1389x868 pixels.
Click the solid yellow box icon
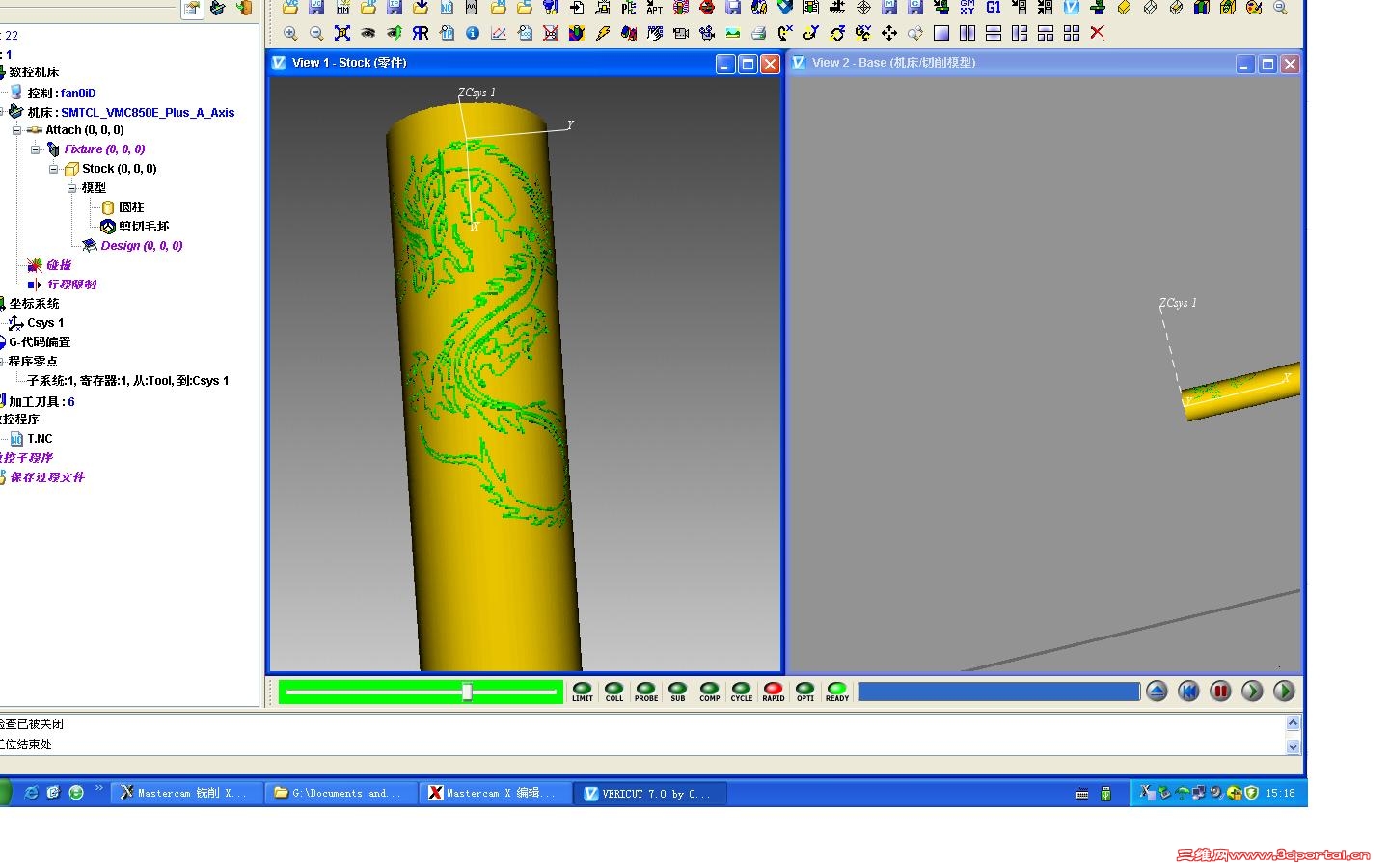pos(1124,7)
